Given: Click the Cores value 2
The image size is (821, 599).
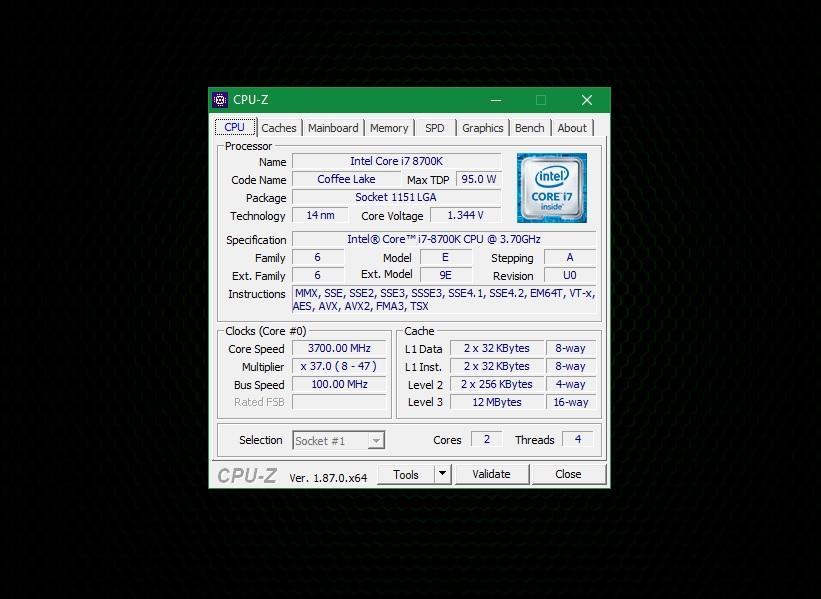Looking at the screenshot, I should (x=486, y=439).
